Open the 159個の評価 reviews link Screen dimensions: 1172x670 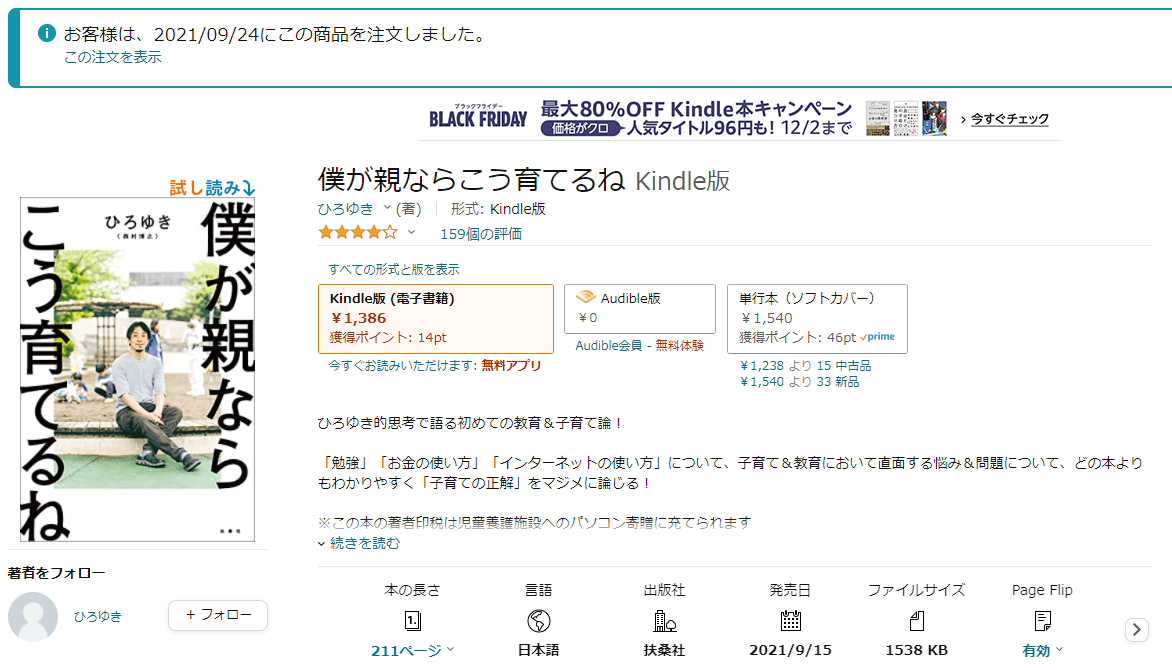(481, 234)
